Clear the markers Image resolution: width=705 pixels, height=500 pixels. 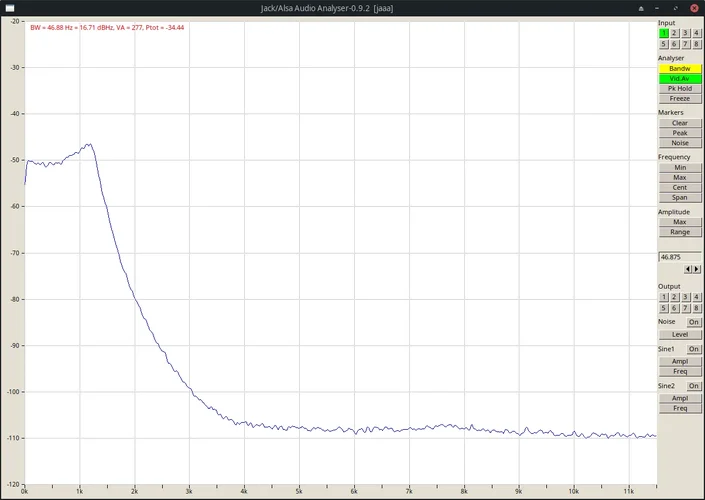pyautogui.click(x=680, y=123)
